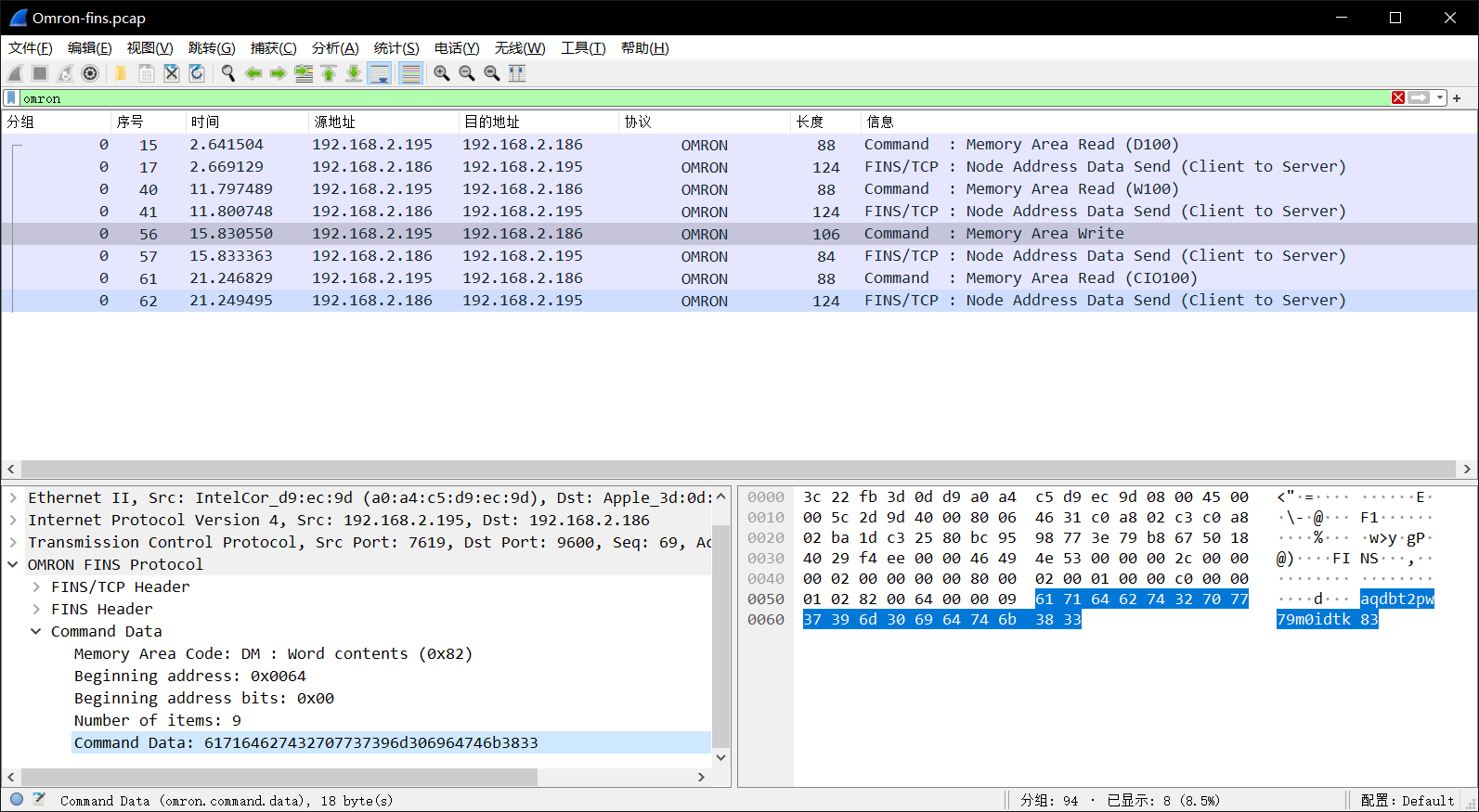Image resolution: width=1479 pixels, height=812 pixels.
Task: Go forward in packet history
Action: click(x=278, y=73)
